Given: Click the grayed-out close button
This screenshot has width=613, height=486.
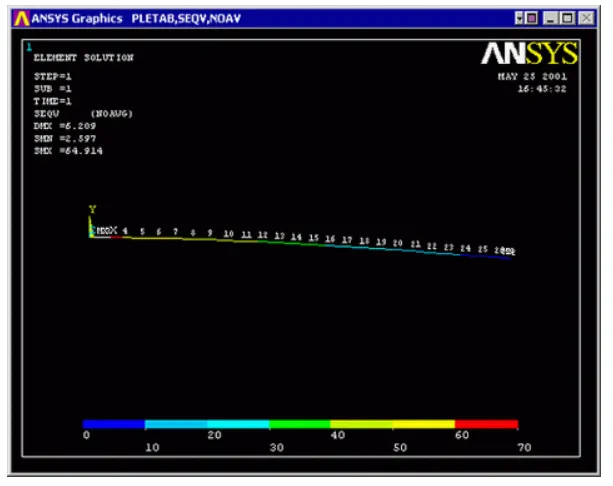Looking at the screenshot, I should (x=586, y=18).
